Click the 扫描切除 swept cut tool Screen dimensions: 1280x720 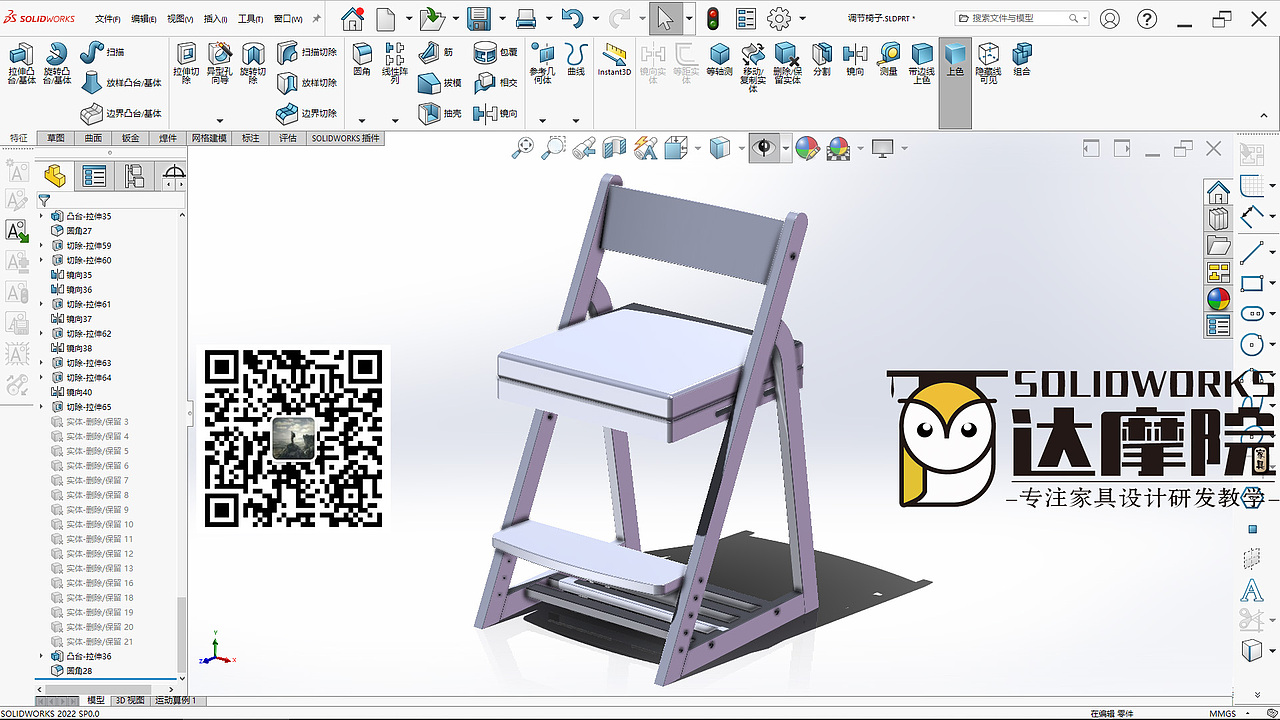(x=306, y=52)
